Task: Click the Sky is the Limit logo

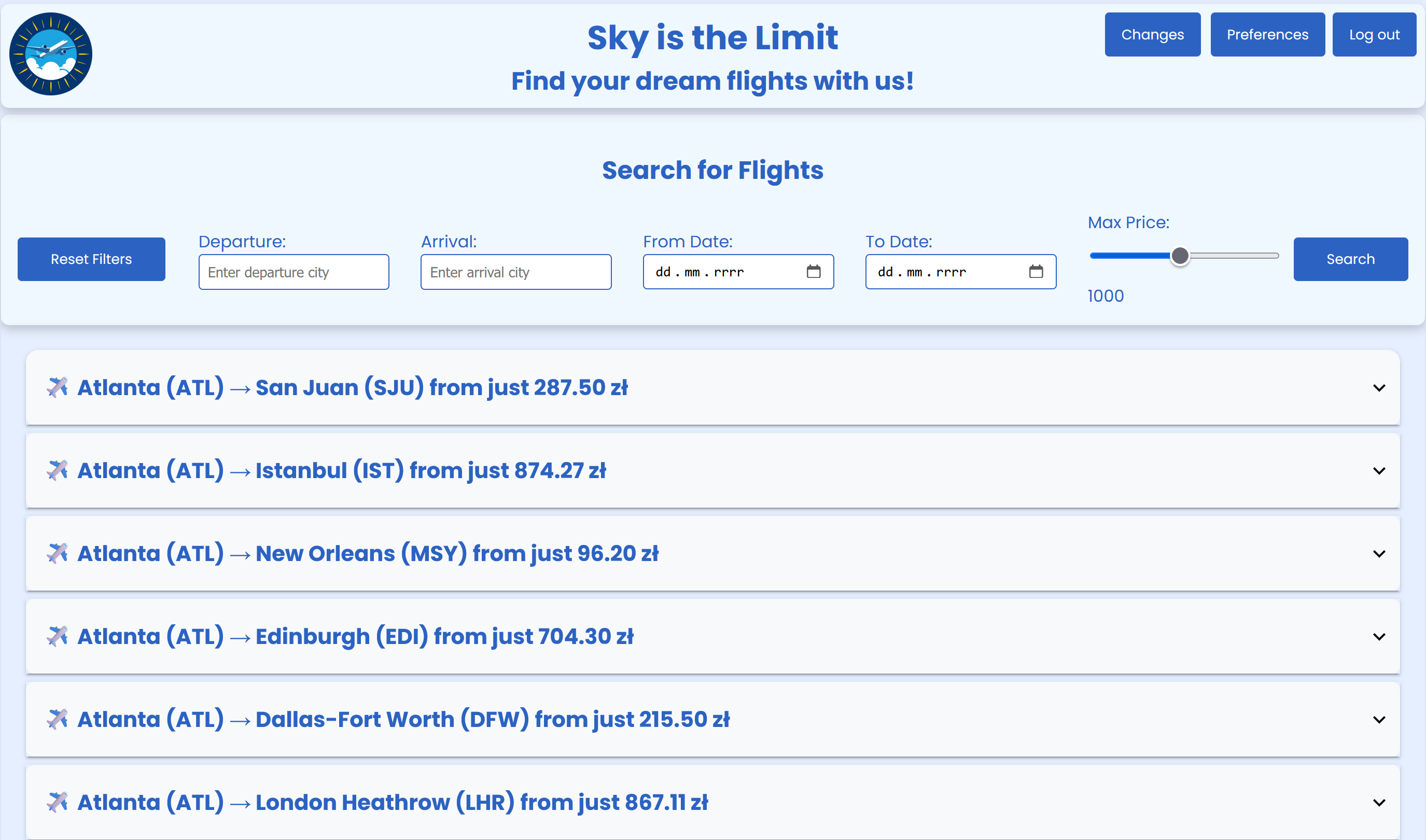Action: coord(50,53)
